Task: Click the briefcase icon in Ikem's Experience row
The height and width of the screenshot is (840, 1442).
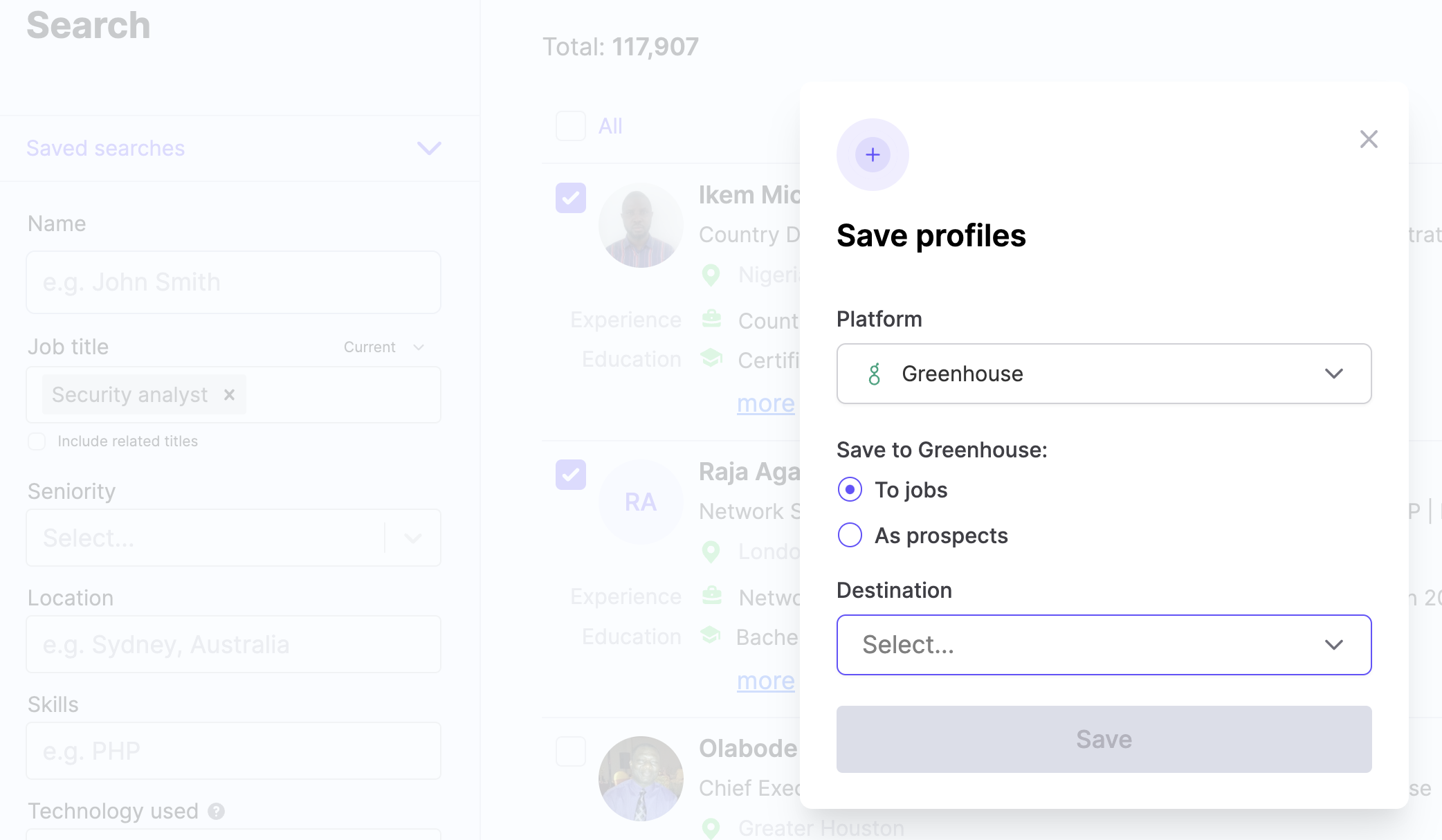Action: click(711, 320)
